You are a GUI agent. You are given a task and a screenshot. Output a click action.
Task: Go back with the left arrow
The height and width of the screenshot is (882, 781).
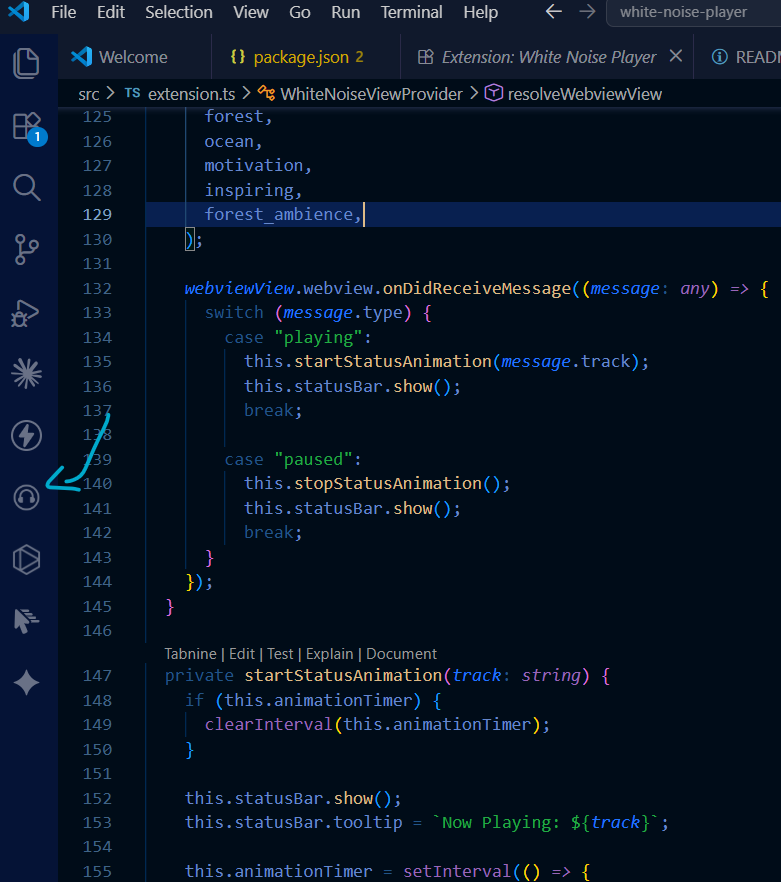pos(554,12)
